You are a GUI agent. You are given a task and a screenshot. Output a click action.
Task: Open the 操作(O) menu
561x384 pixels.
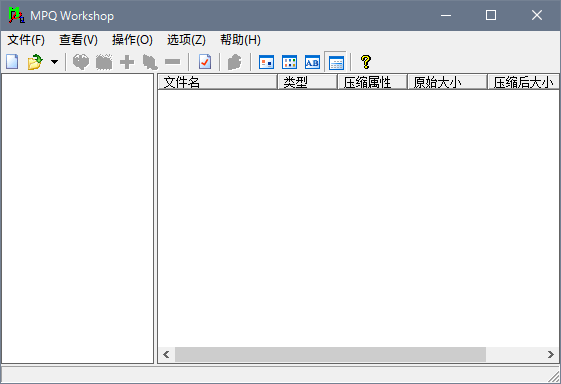point(132,40)
